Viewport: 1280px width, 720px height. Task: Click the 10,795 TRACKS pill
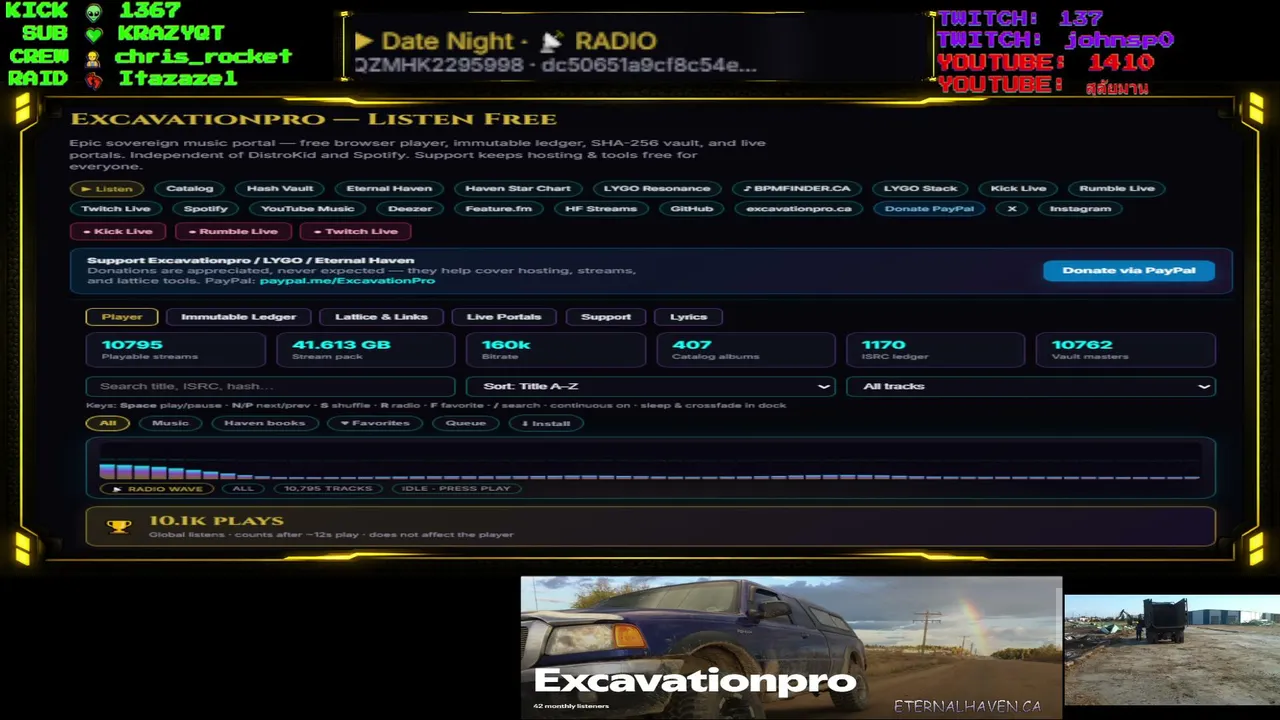tap(328, 489)
